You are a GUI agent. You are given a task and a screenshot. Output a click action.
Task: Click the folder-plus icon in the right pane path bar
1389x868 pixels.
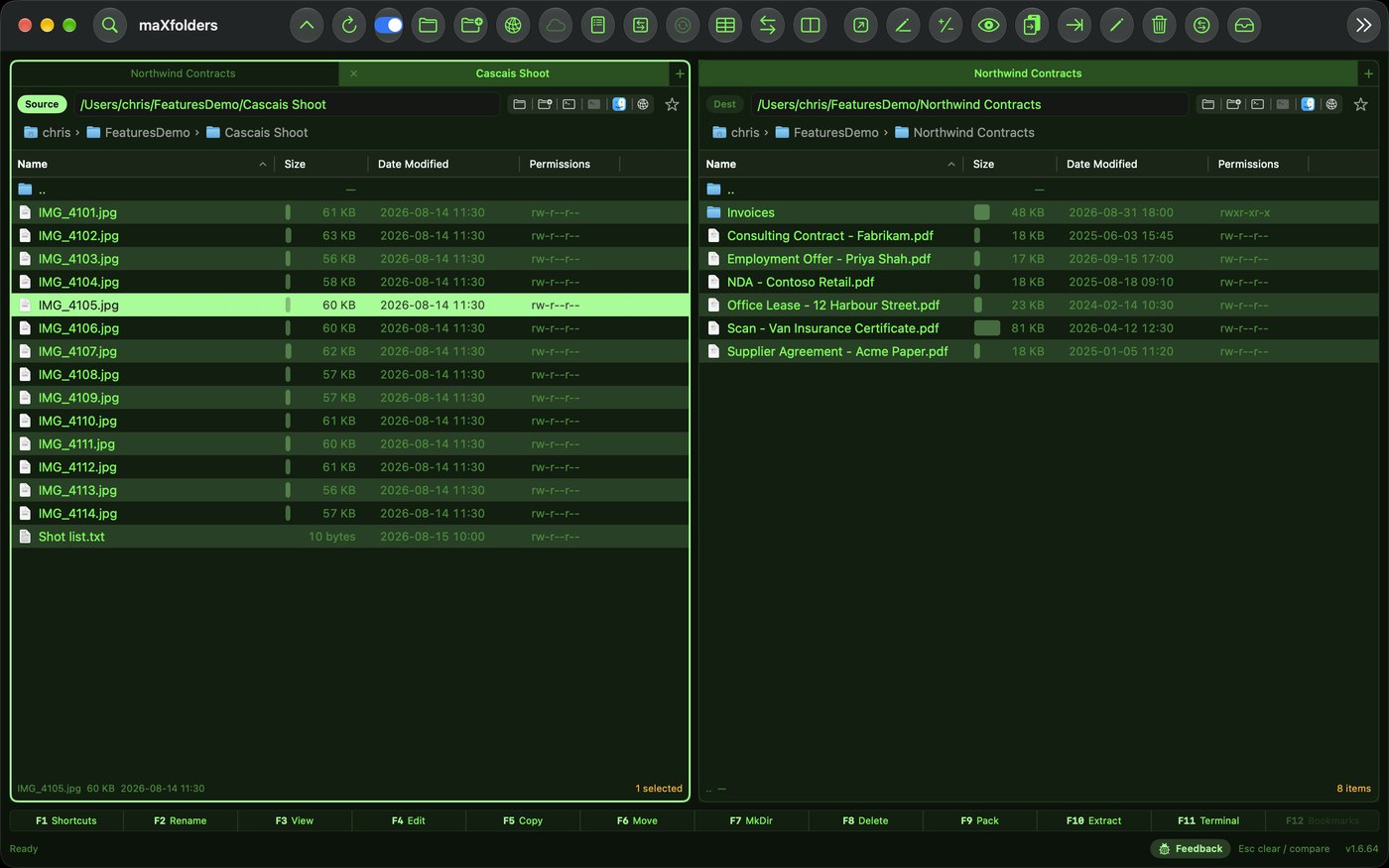pyautogui.click(x=1233, y=104)
